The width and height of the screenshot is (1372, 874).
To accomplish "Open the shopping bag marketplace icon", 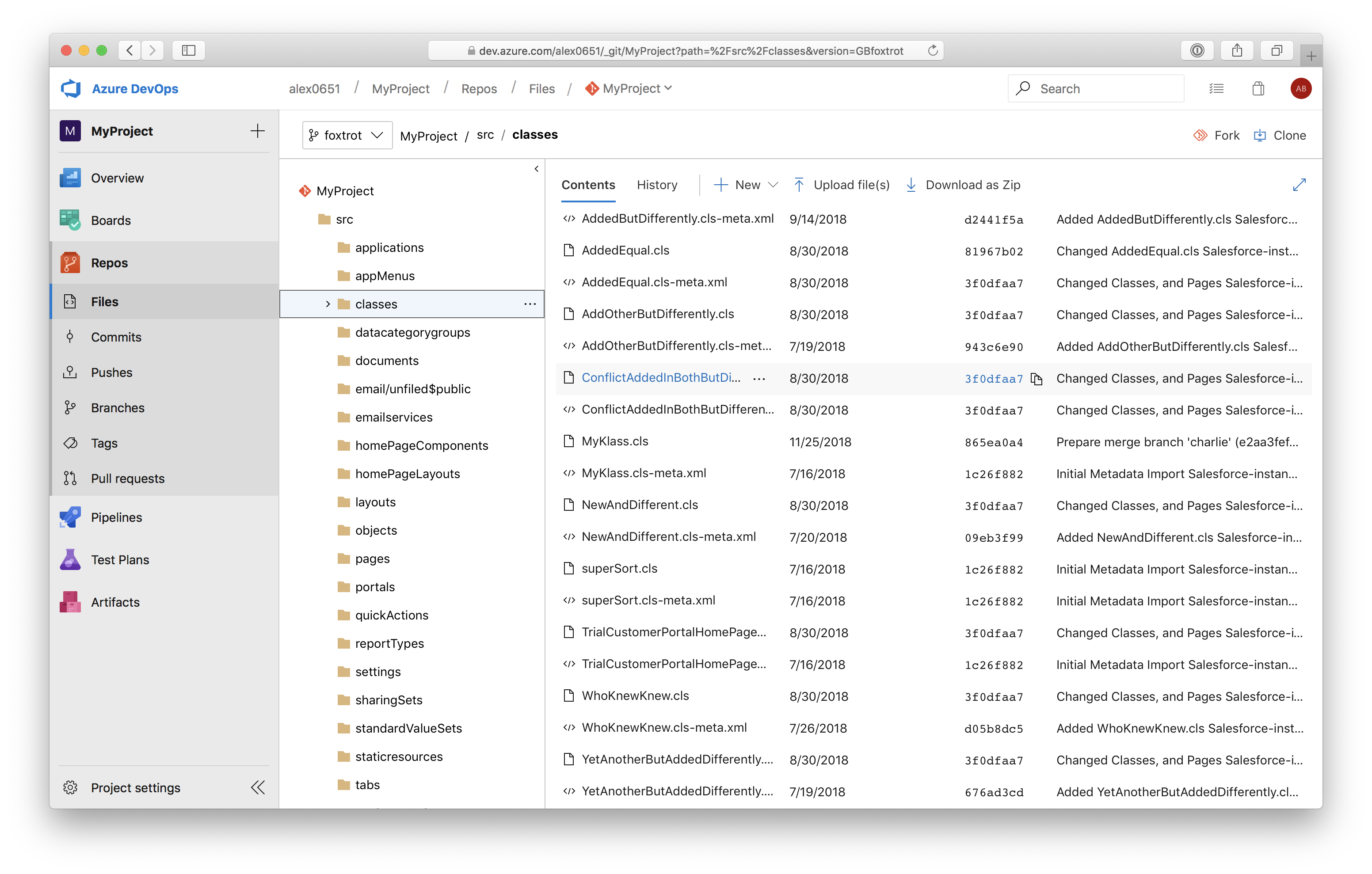I will coord(1258,89).
